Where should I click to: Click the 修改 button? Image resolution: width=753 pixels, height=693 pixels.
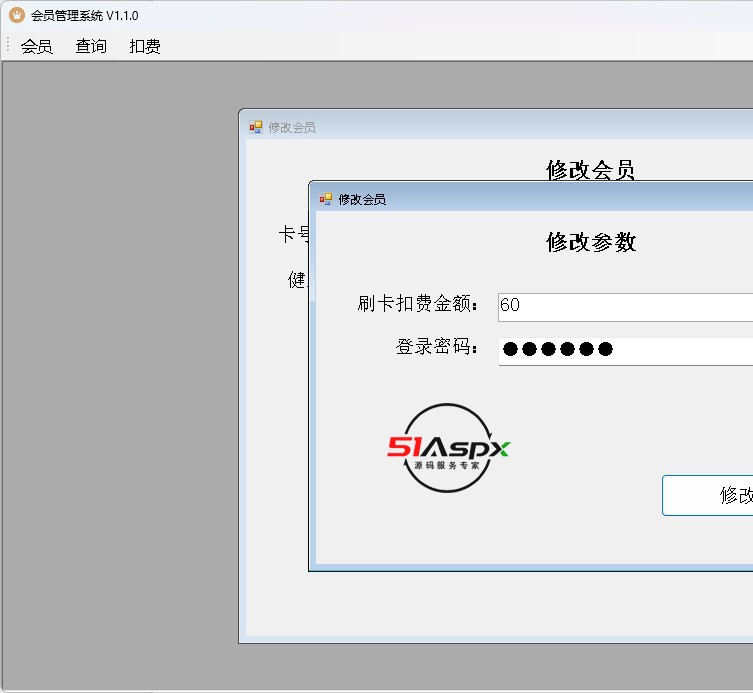coord(707,495)
